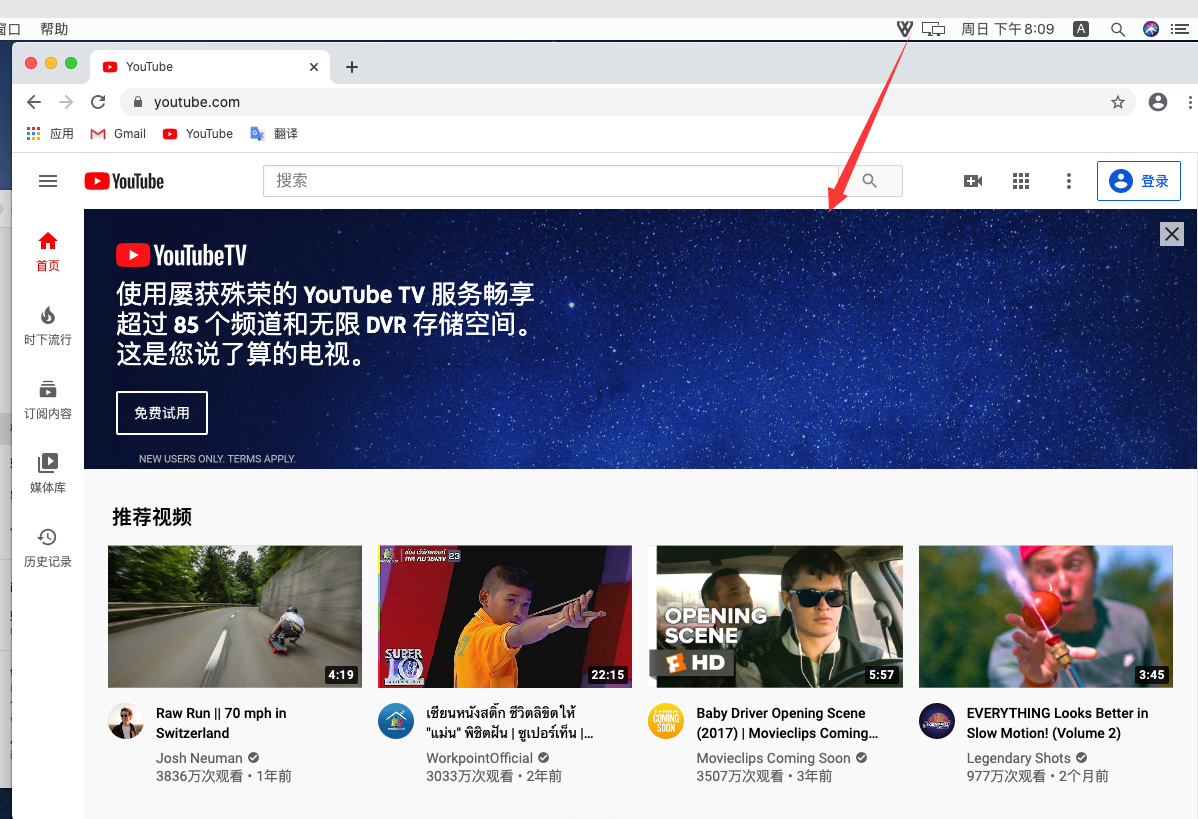Open the 翻译 bookmark
This screenshot has width=1198, height=819.
[x=274, y=134]
